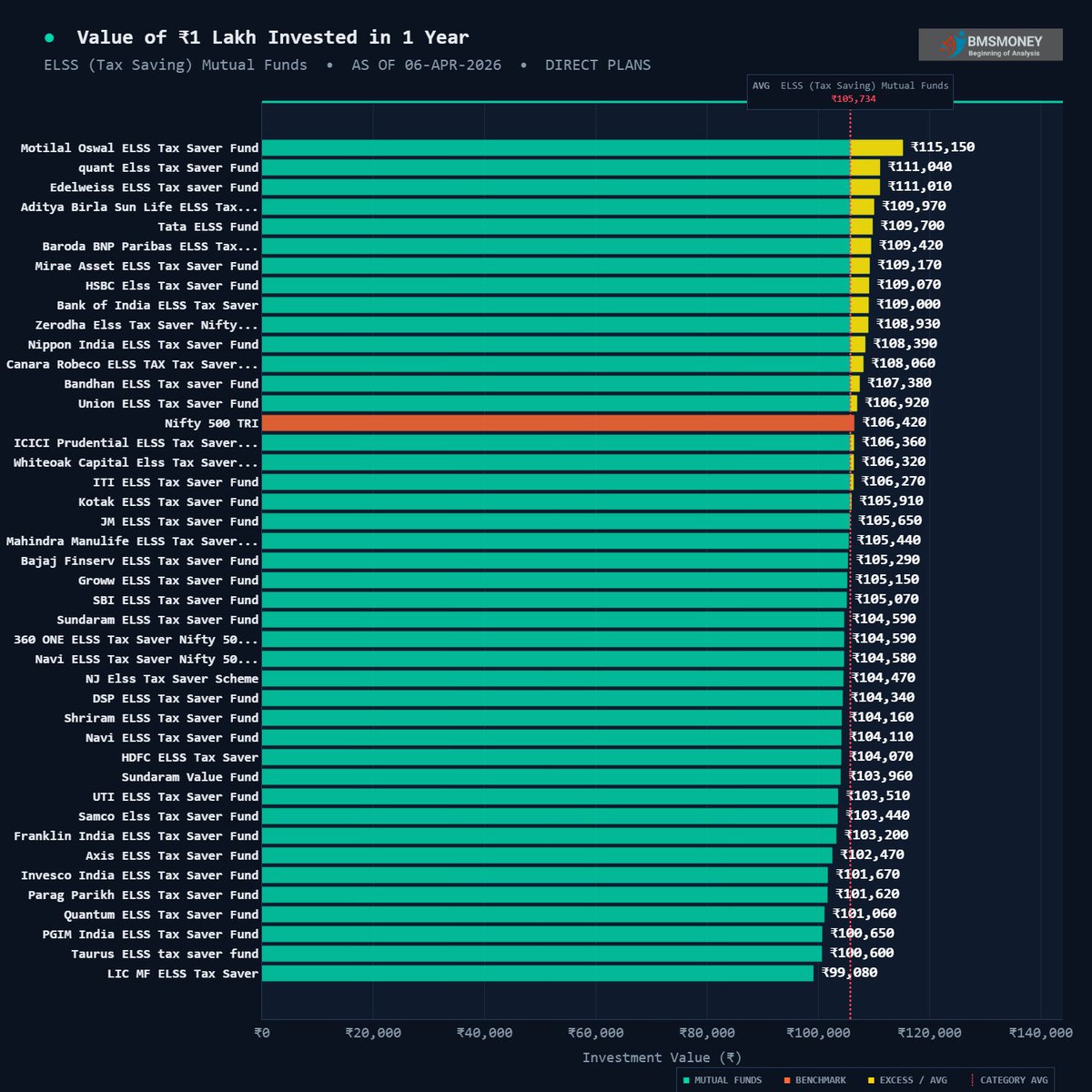Click the DSP ELSS Tax Saver Fund label
This screenshot has width=1092, height=1092.
pos(176,699)
